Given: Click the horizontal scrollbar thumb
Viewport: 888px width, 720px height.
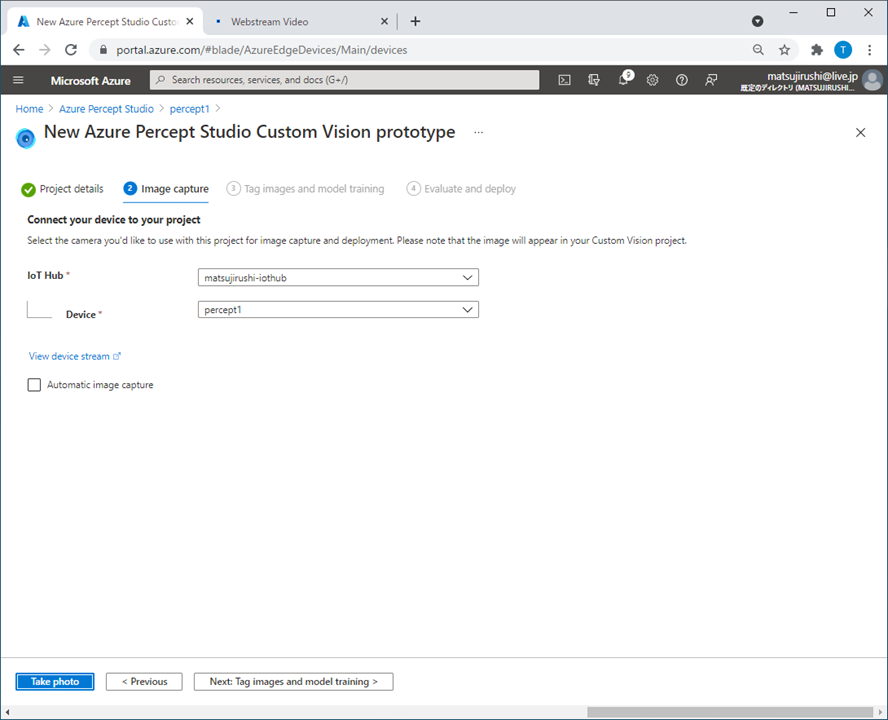Looking at the screenshot, I should 730,712.
